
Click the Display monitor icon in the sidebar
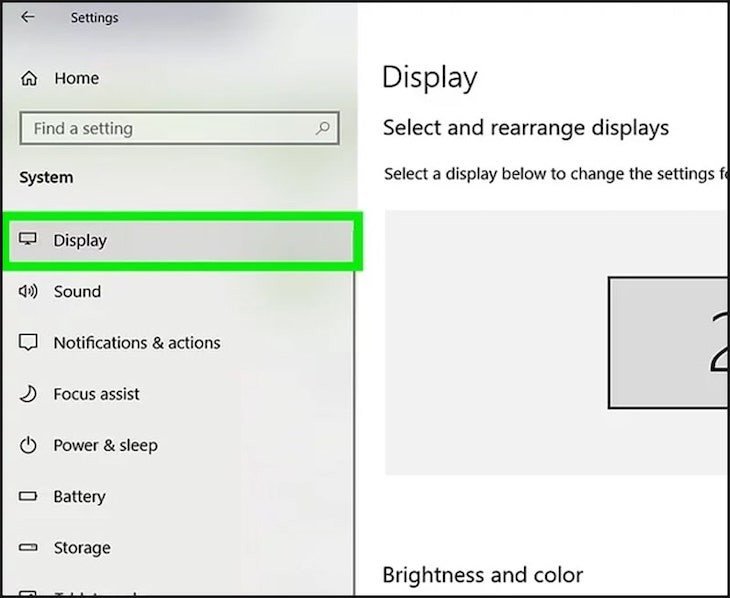click(x=29, y=240)
